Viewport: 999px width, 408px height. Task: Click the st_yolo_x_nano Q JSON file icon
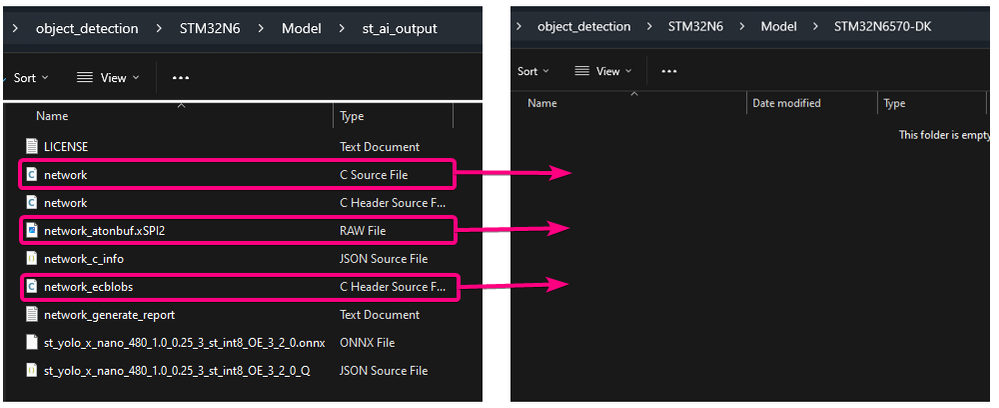[31, 370]
